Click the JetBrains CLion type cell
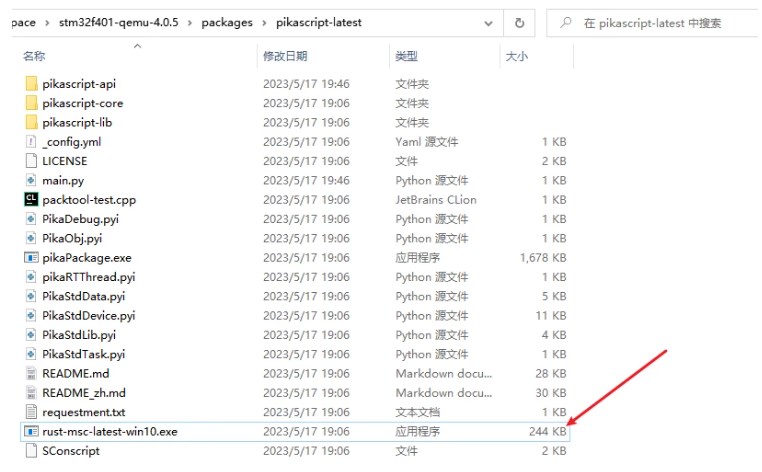 point(435,199)
